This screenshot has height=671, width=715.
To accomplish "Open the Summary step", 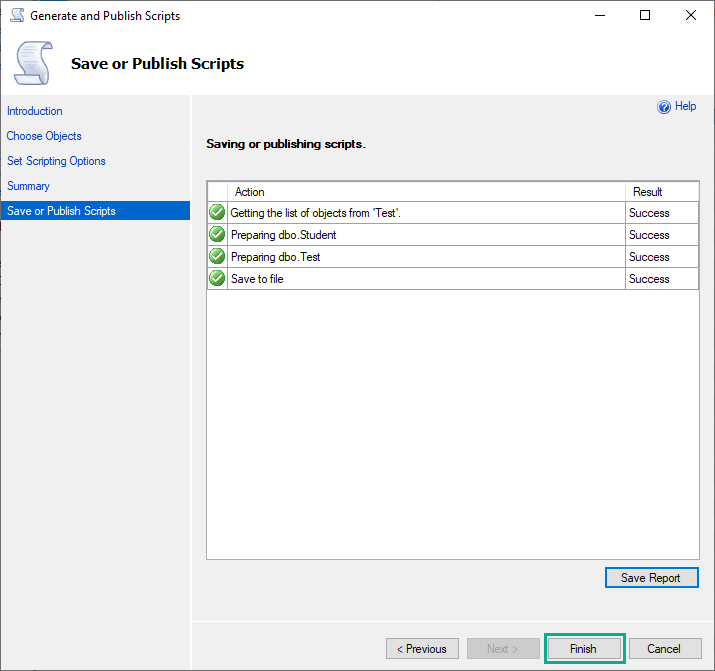I will click(28, 186).
